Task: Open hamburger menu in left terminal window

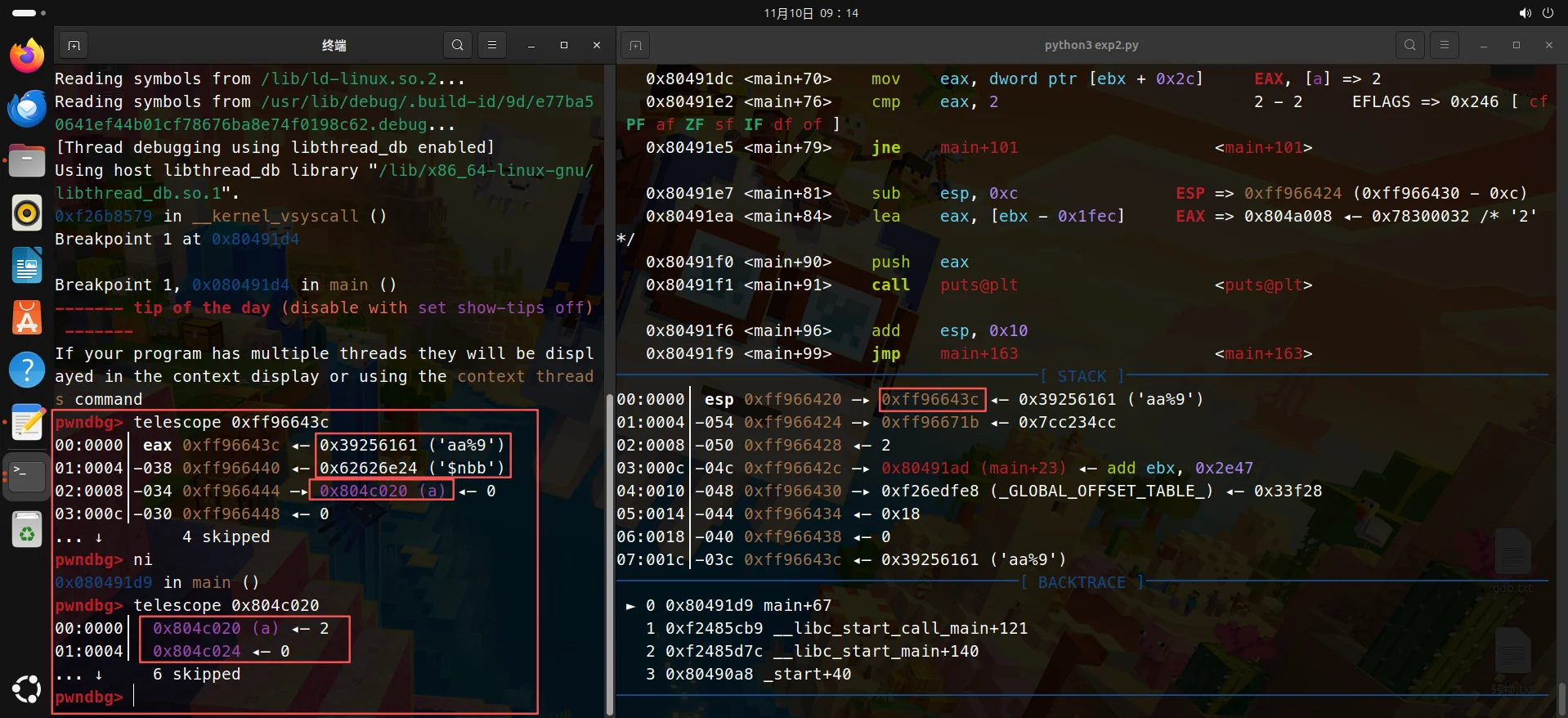Action: [x=492, y=45]
